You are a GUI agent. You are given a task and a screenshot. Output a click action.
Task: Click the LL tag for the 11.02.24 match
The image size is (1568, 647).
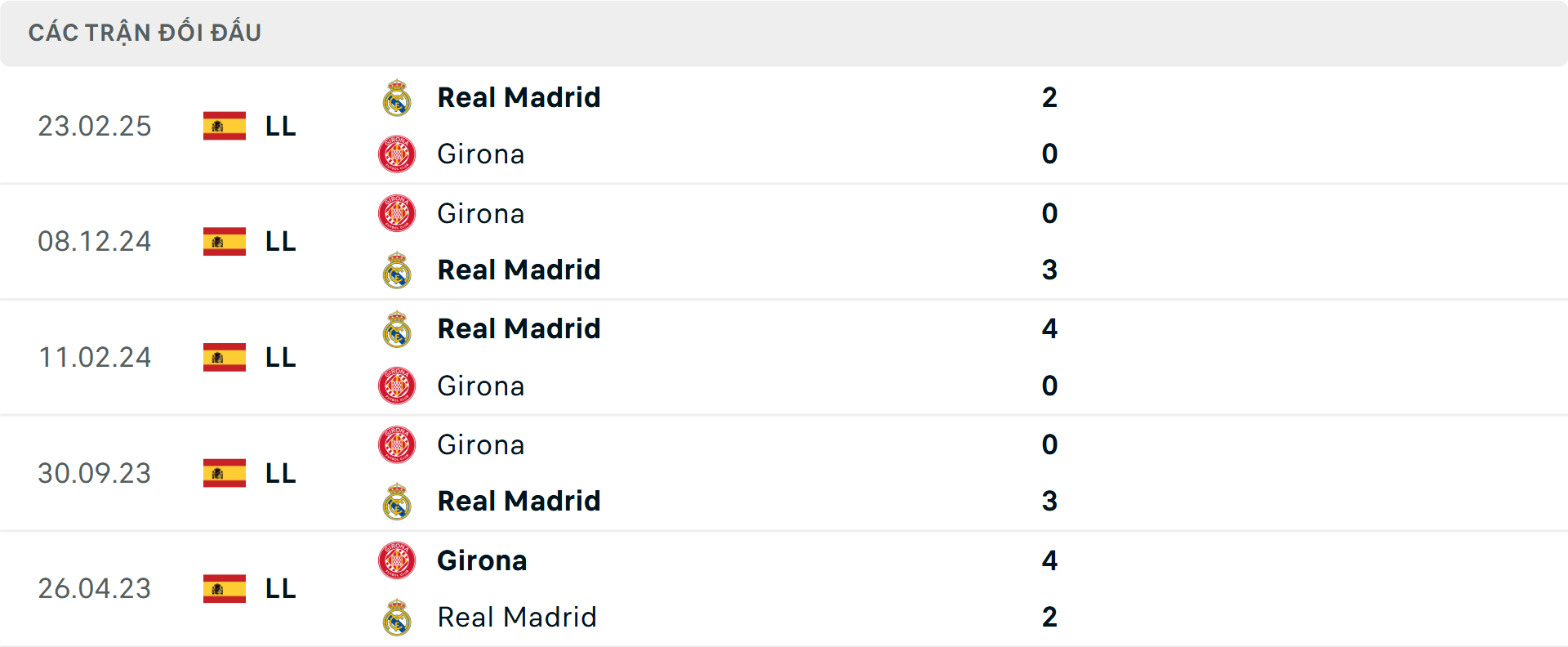coord(278,357)
